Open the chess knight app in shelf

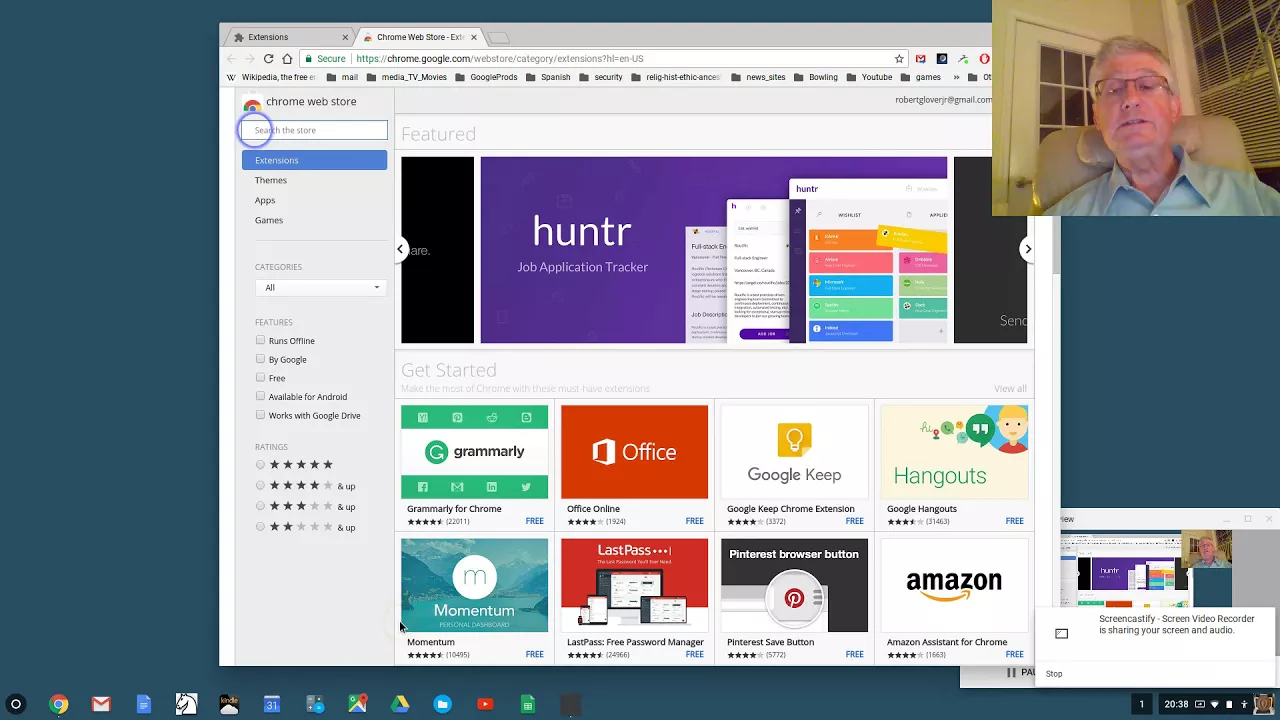[x=186, y=704]
